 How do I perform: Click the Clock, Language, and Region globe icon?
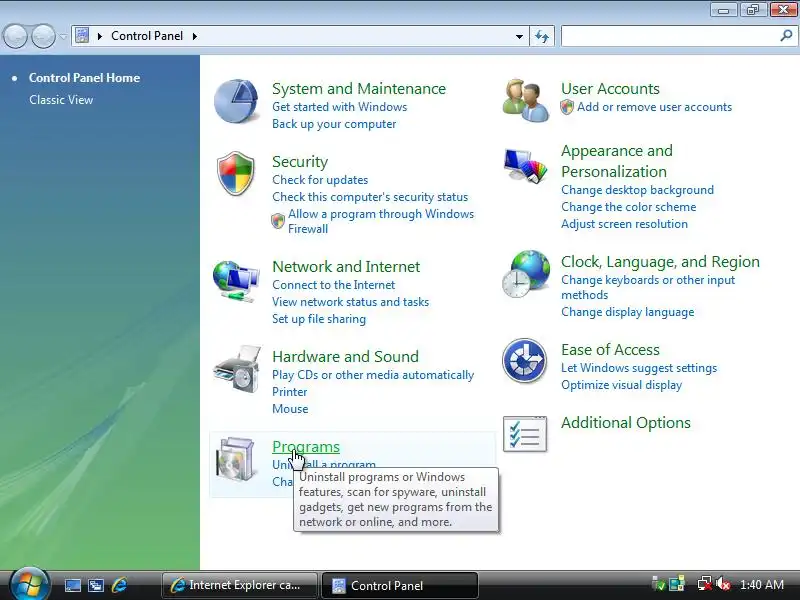(526, 274)
